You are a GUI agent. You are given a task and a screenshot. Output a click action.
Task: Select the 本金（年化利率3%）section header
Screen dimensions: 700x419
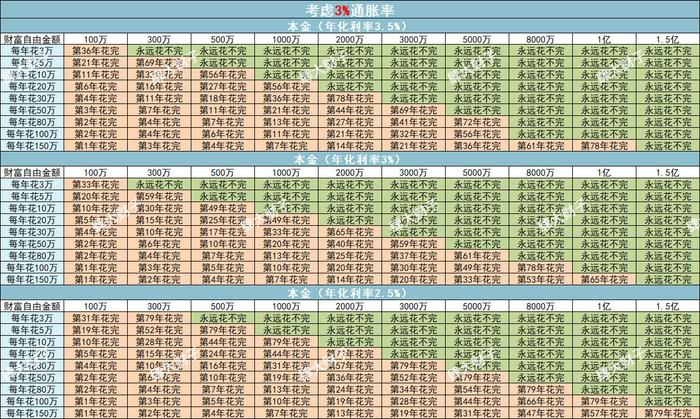pyautogui.click(x=350, y=159)
